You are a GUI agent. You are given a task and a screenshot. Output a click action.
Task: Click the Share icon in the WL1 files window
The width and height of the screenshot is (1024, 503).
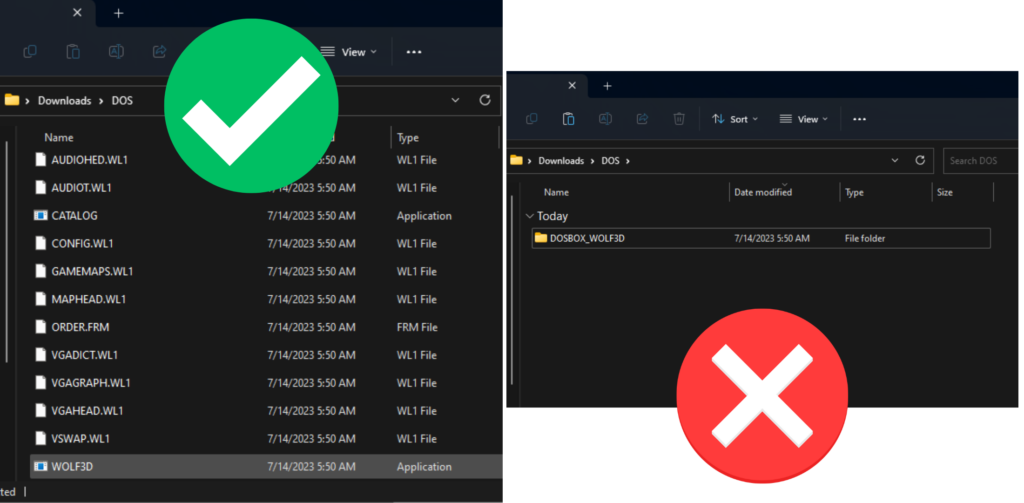coord(159,52)
